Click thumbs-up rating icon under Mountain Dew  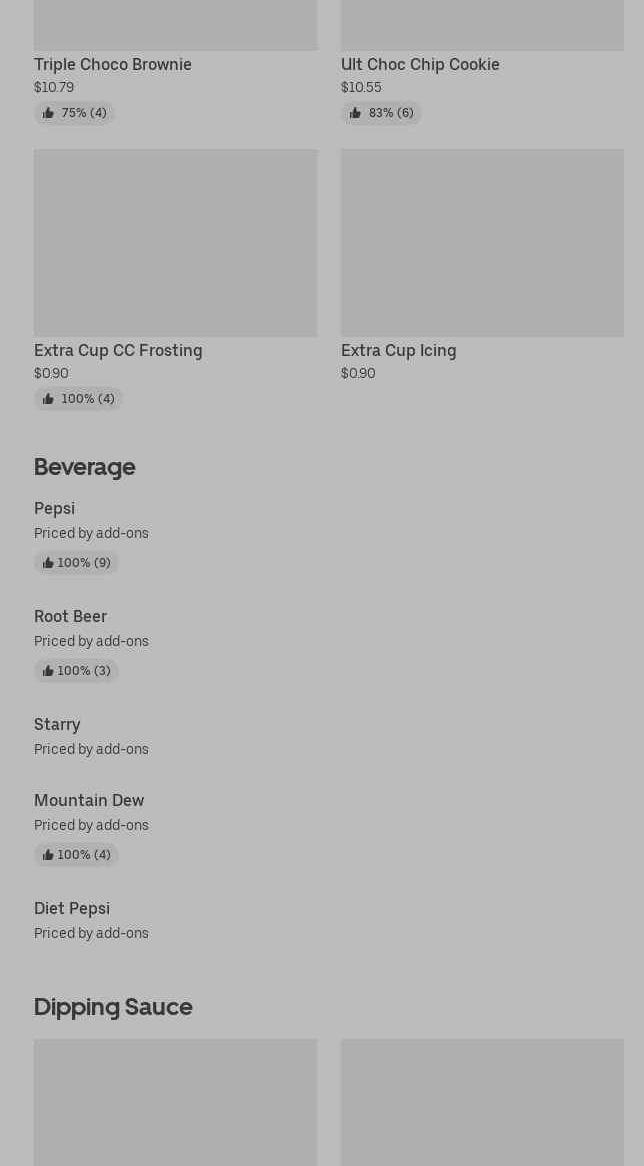[48, 855]
